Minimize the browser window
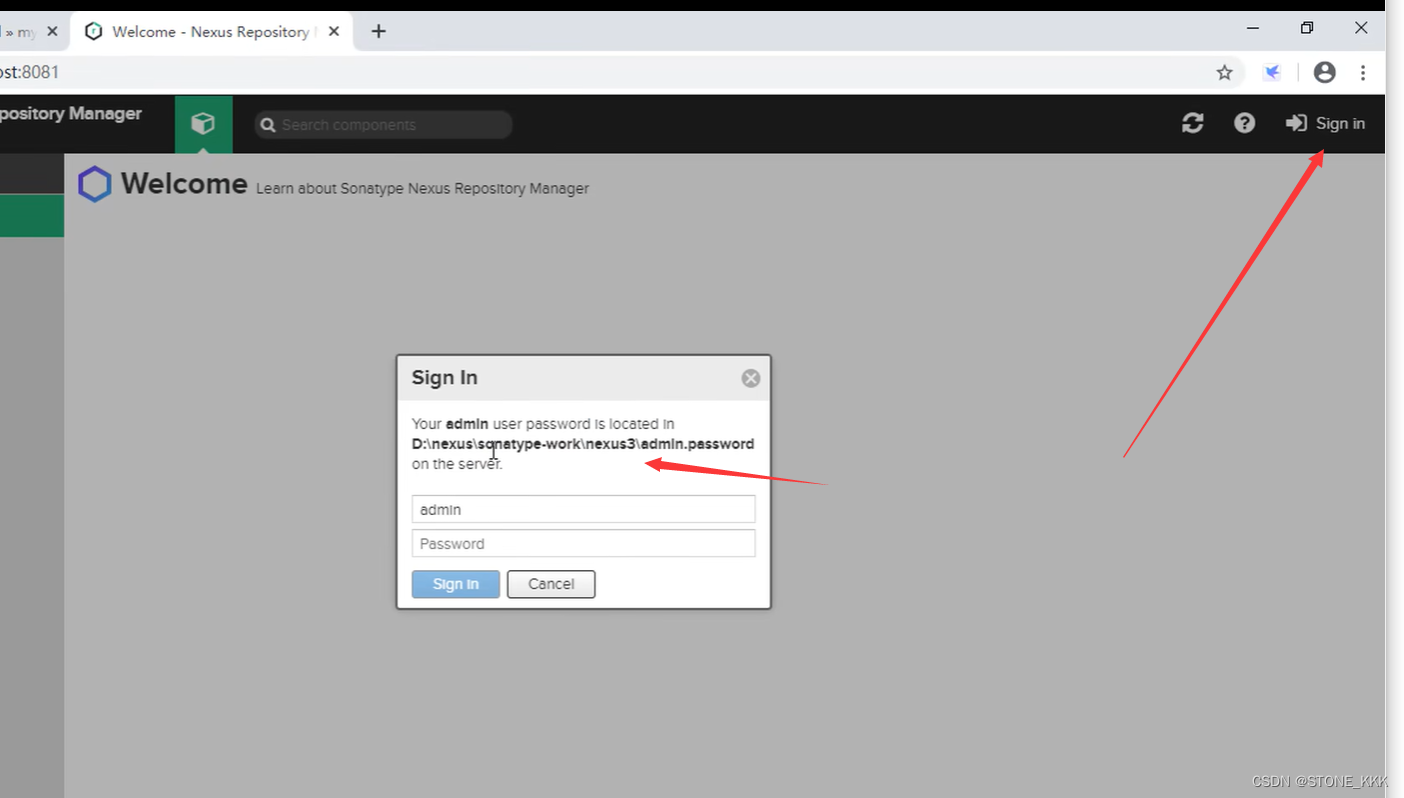 [x=1252, y=28]
